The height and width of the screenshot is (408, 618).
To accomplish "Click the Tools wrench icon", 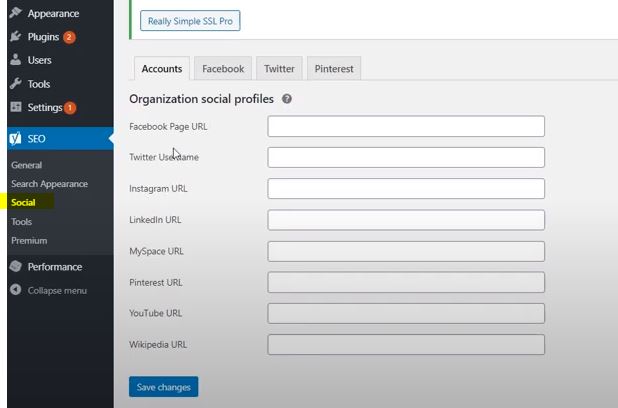I will (16, 84).
